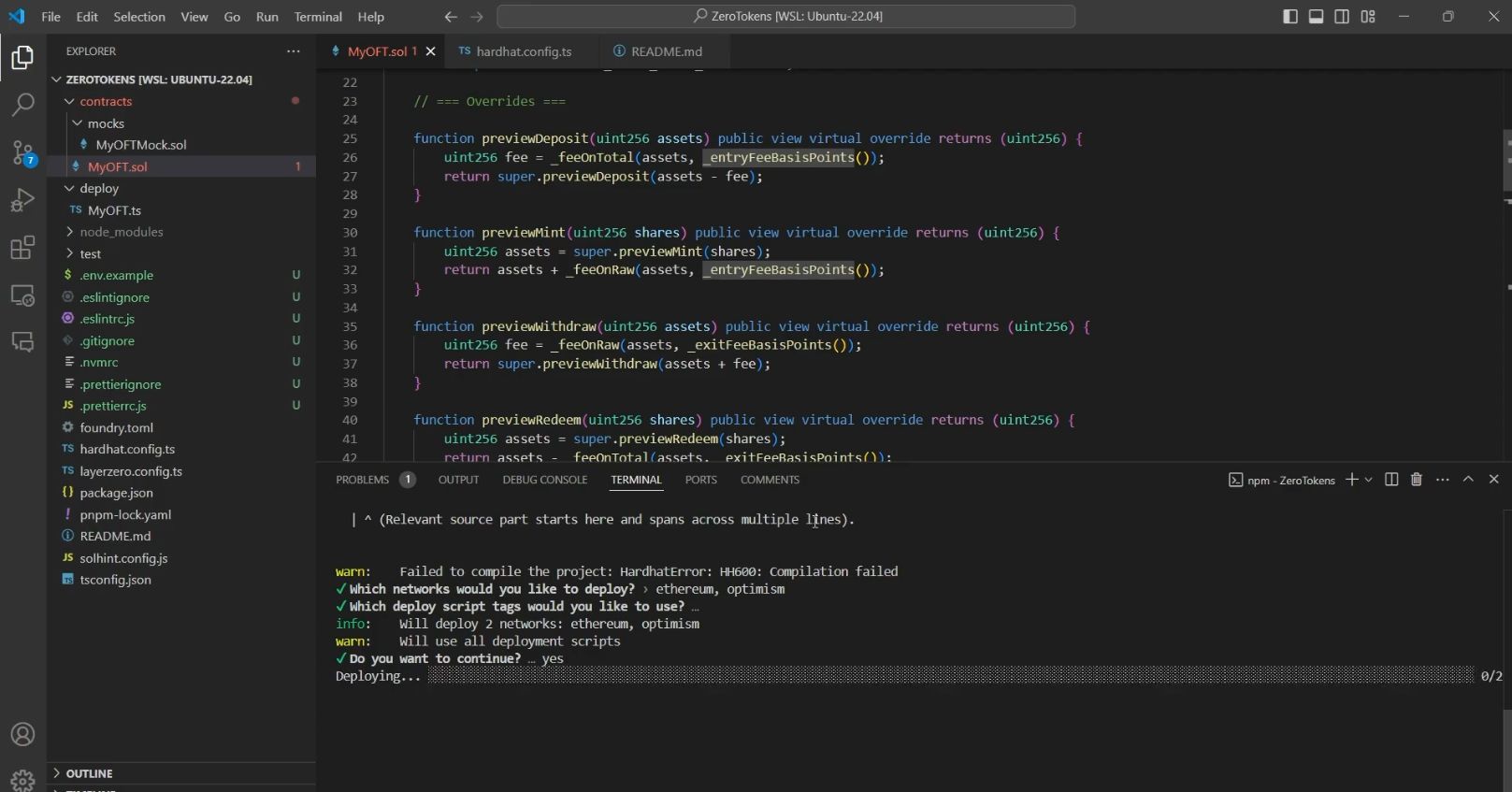This screenshot has height=792, width=1512.
Task: Switch to the DEBUG CONSOLE tab
Action: coord(545,480)
